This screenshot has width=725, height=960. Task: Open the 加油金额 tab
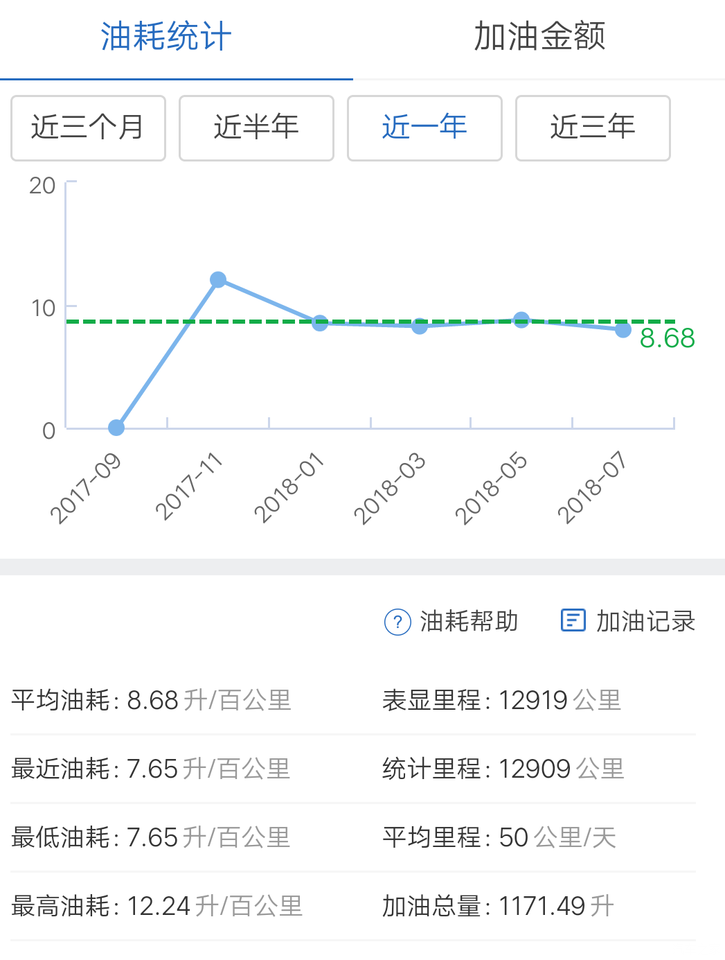539,38
